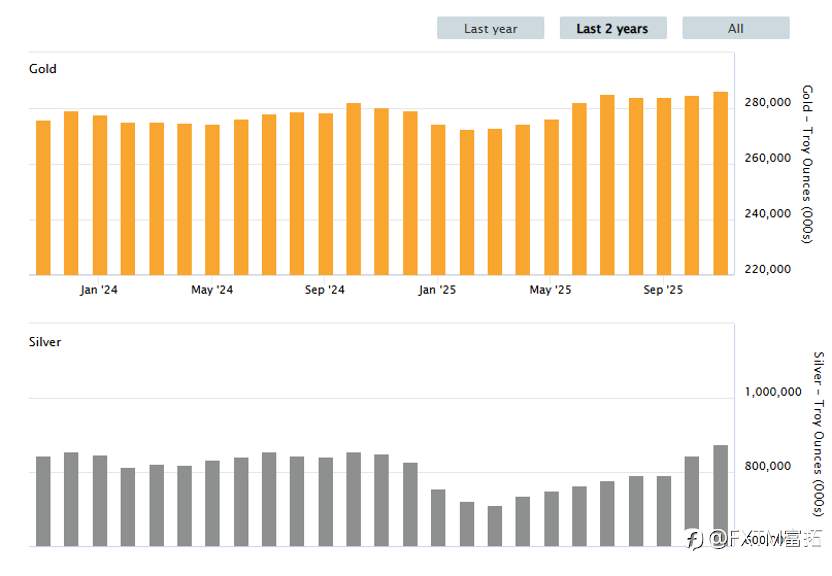The image size is (832, 576).
Task: Select the Last 2 years range button
Action: pos(613,28)
